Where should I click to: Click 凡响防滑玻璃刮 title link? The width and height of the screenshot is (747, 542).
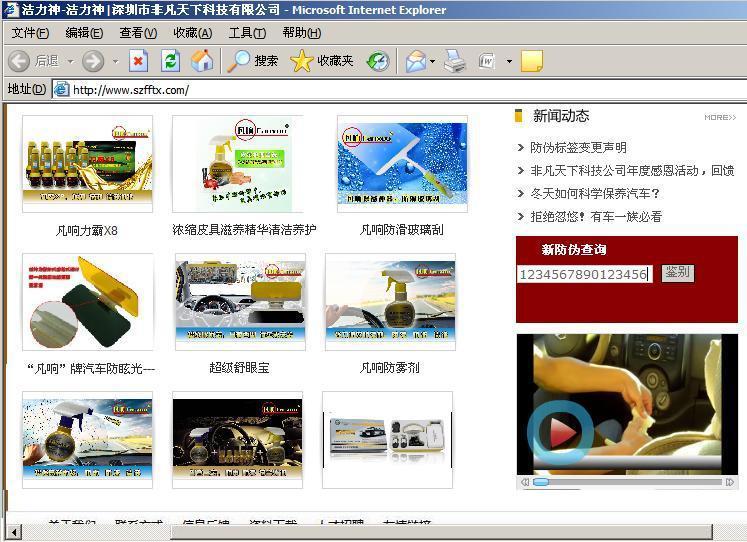tap(401, 230)
